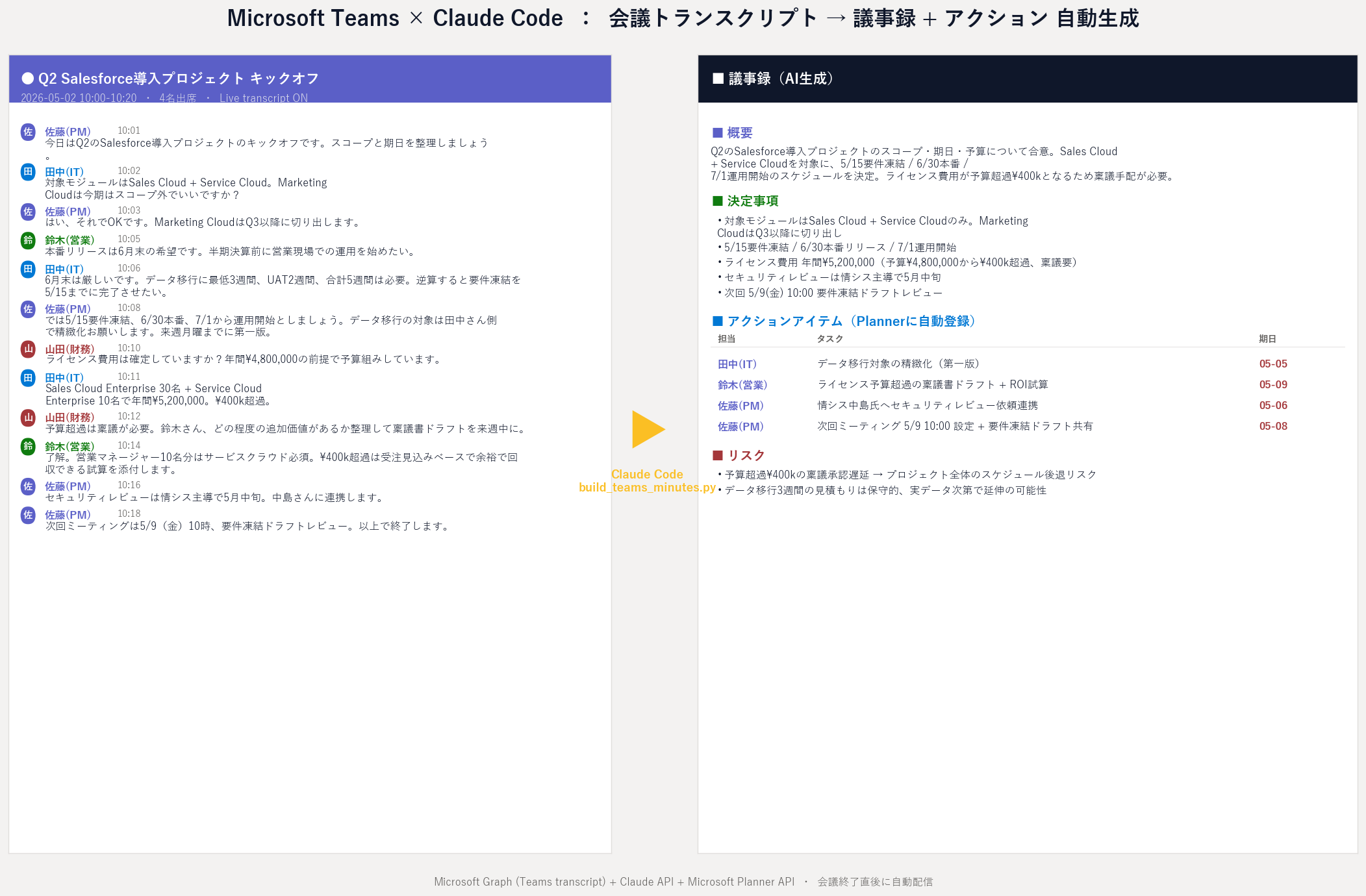Click the decision bullet 5/15要件凍結 / 6/30本番リリース

(837, 247)
